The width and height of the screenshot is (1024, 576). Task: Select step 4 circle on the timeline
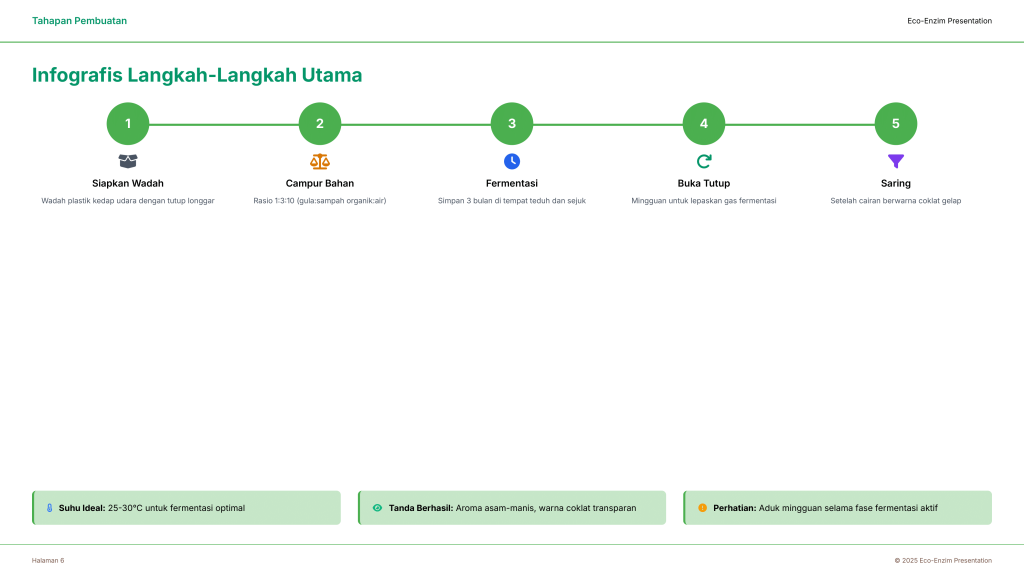[x=704, y=124]
